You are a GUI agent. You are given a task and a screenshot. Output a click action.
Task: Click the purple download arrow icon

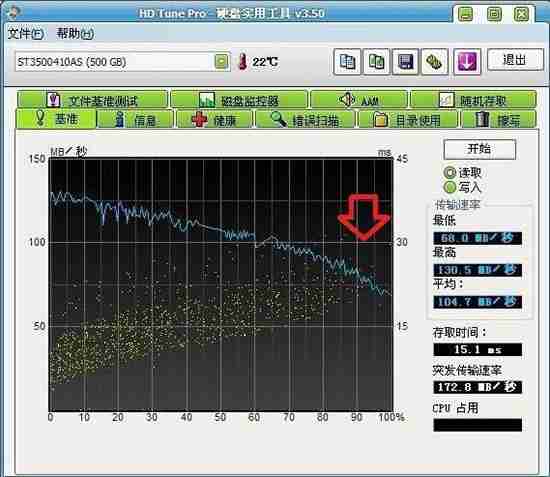(x=467, y=62)
